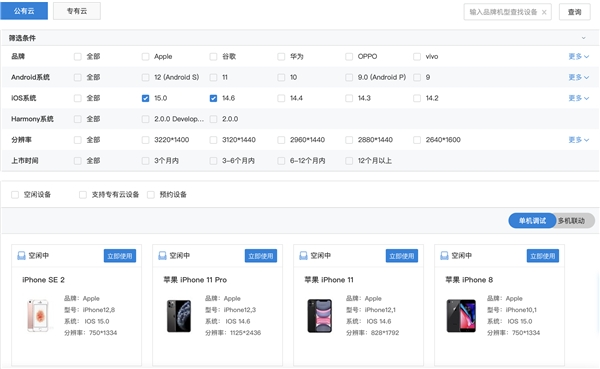
Task: Enable the 空闲设备 filter checkbox
Action: (x=15, y=195)
